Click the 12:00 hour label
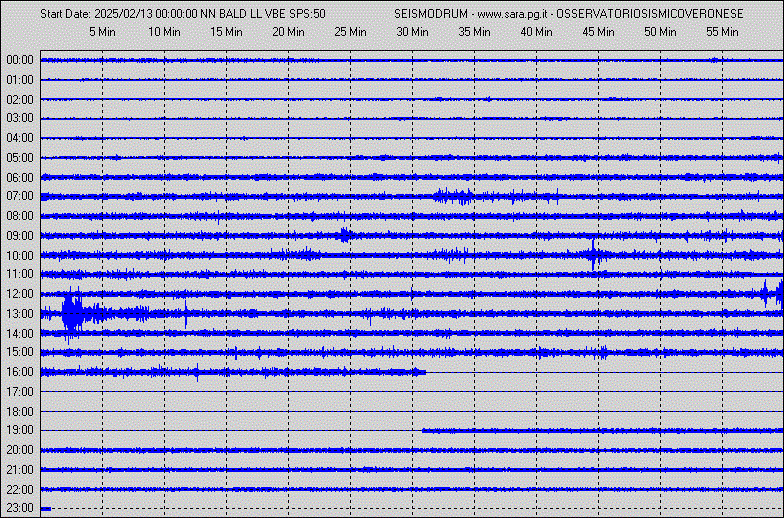The width and height of the screenshot is (784, 518). [20, 294]
